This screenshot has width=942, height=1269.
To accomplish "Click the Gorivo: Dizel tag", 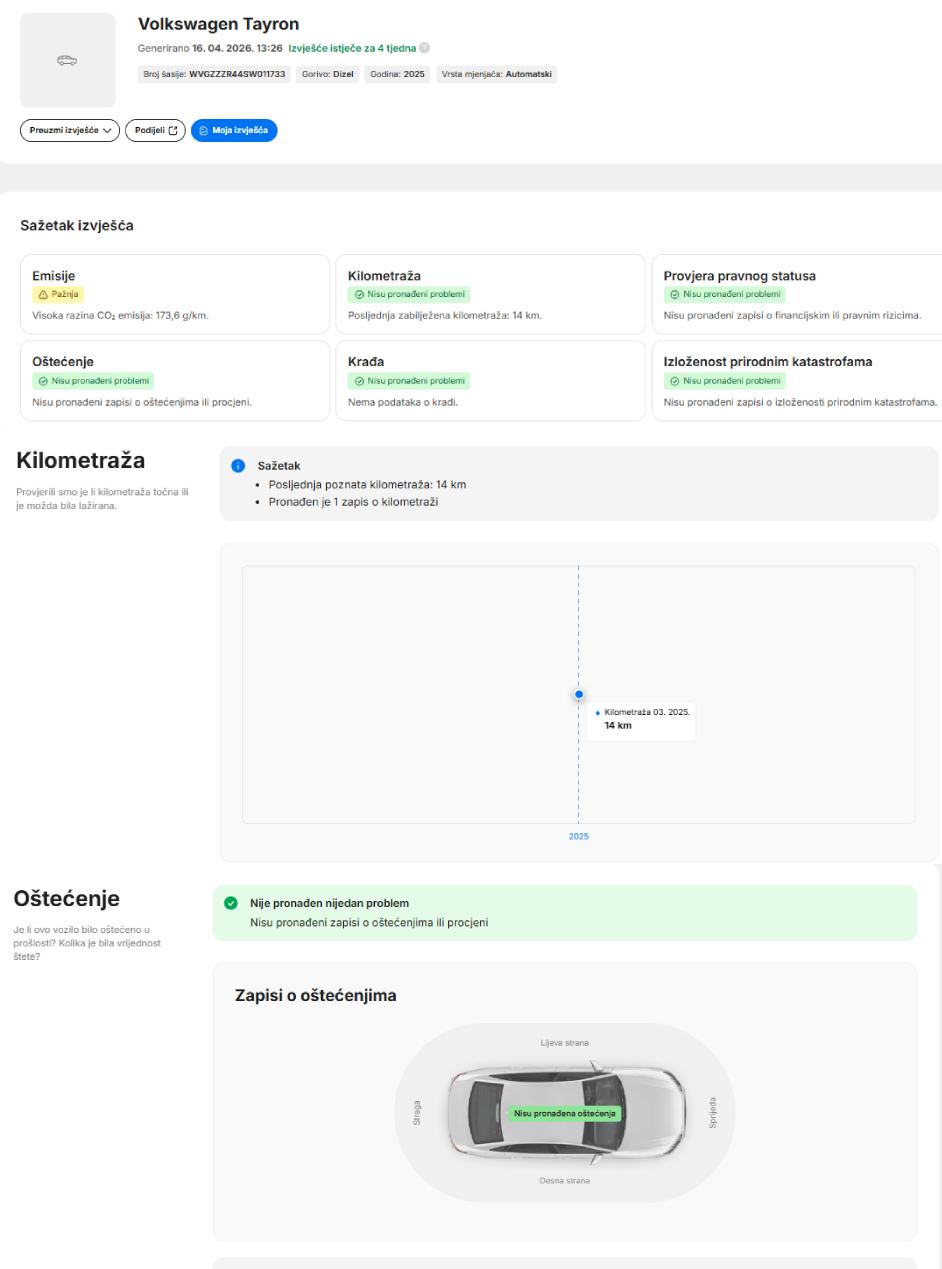I will pos(326,74).
